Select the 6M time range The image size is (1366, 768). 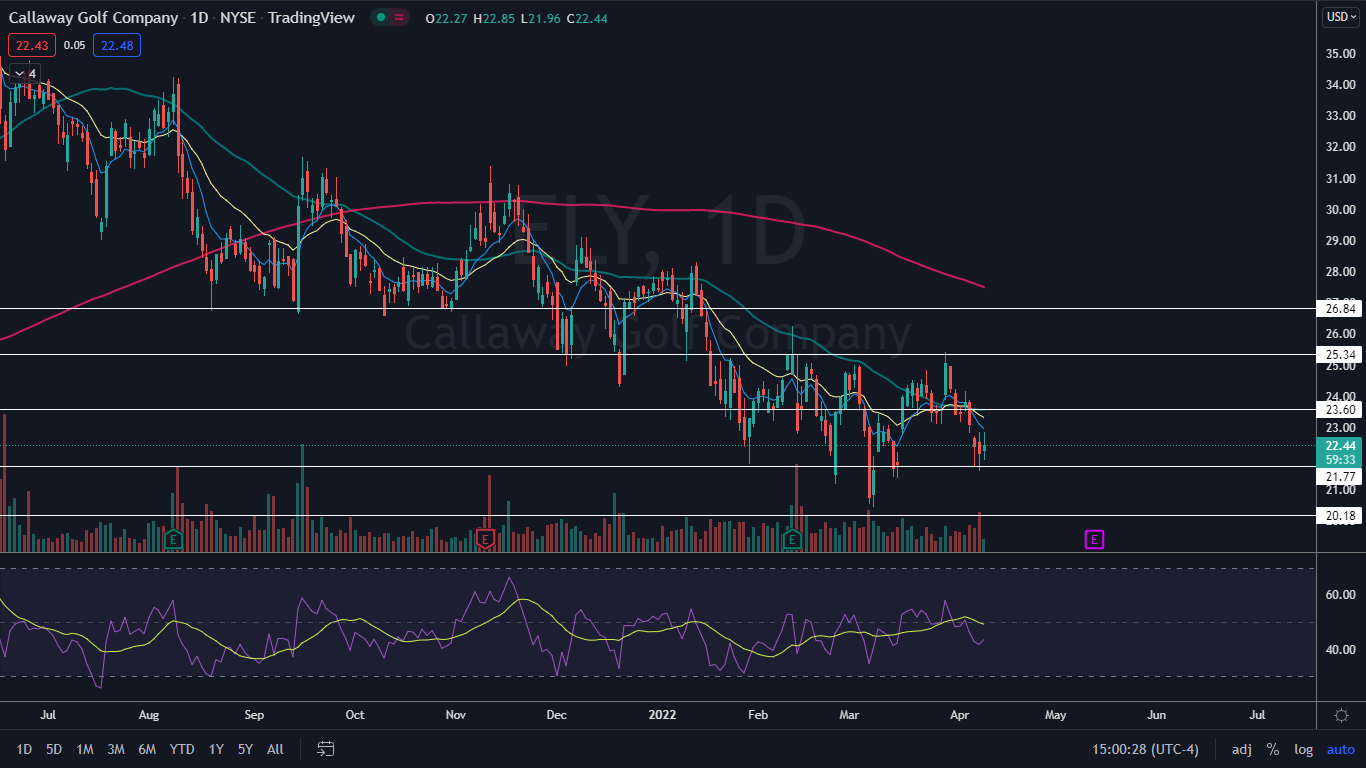coord(147,749)
